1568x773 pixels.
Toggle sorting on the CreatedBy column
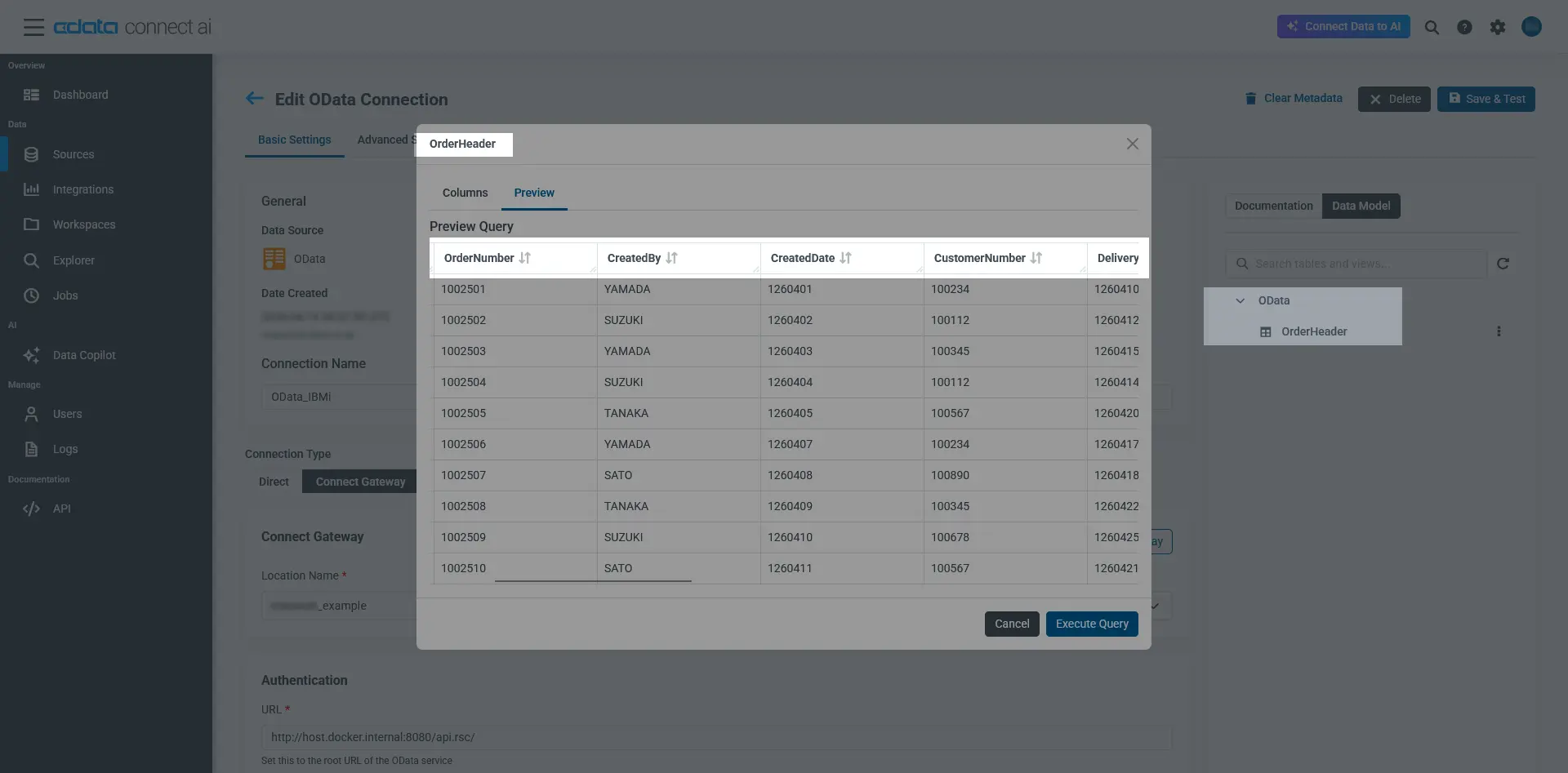(672, 258)
